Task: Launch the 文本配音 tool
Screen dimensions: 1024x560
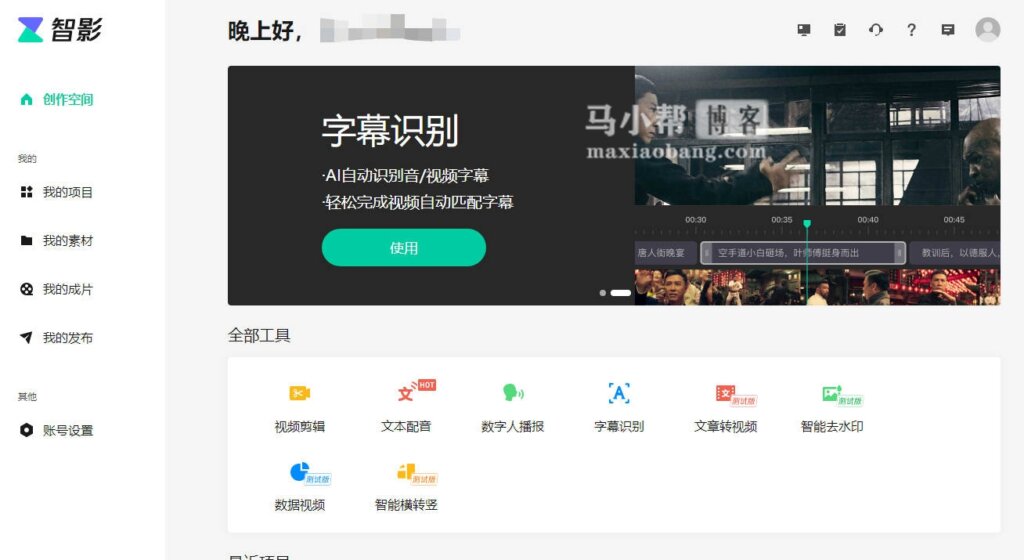Action: pyautogui.click(x=406, y=408)
